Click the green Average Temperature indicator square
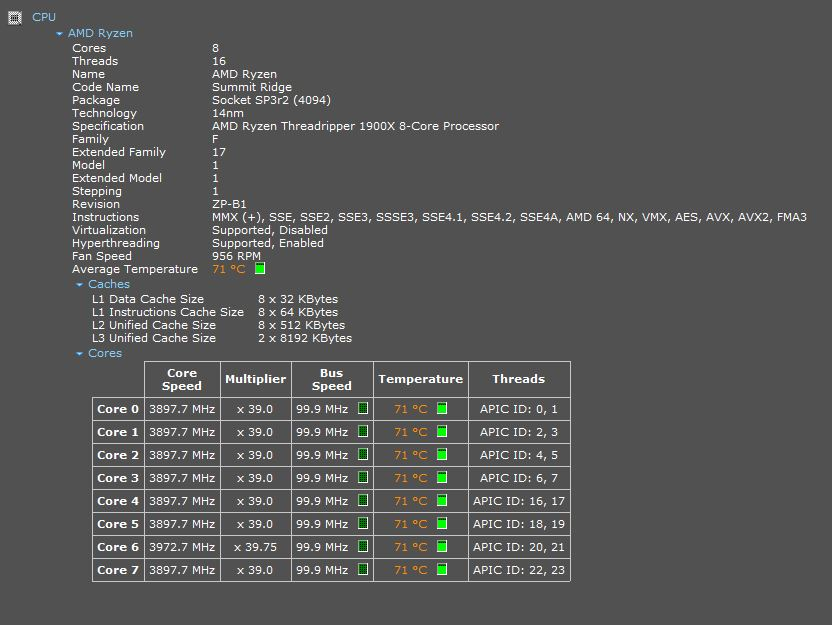Viewport: 832px width, 625px height. (x=260, y=268)
